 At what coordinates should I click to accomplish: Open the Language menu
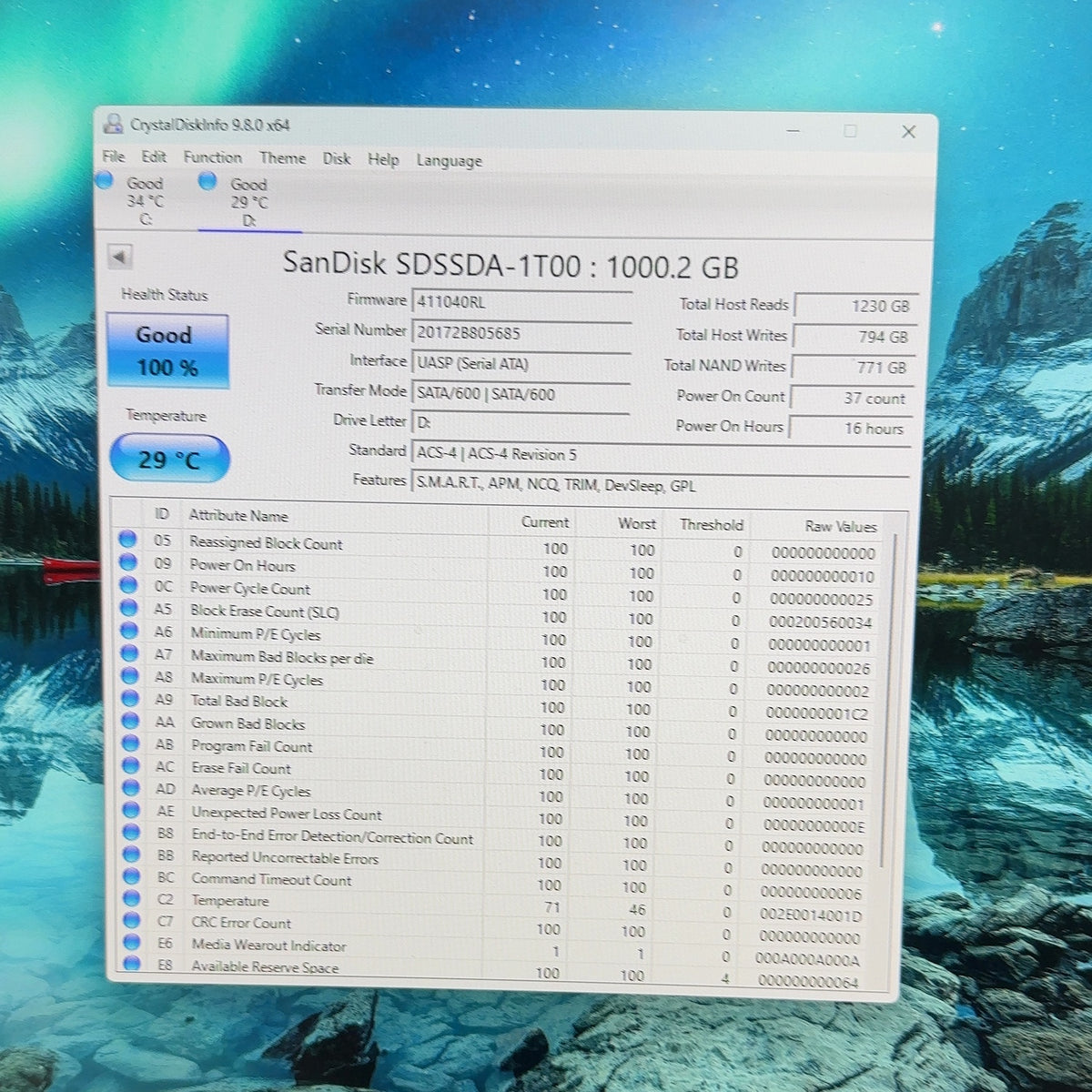tap(450, 161)
